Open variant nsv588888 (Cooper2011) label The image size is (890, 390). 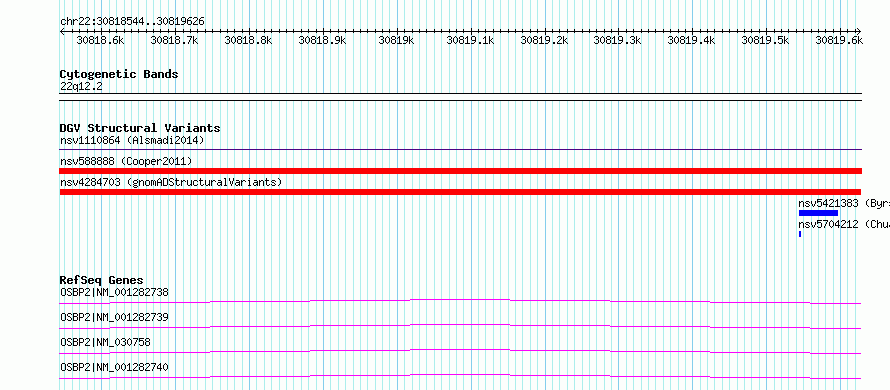pyautogui.click(x=126, y=162)
